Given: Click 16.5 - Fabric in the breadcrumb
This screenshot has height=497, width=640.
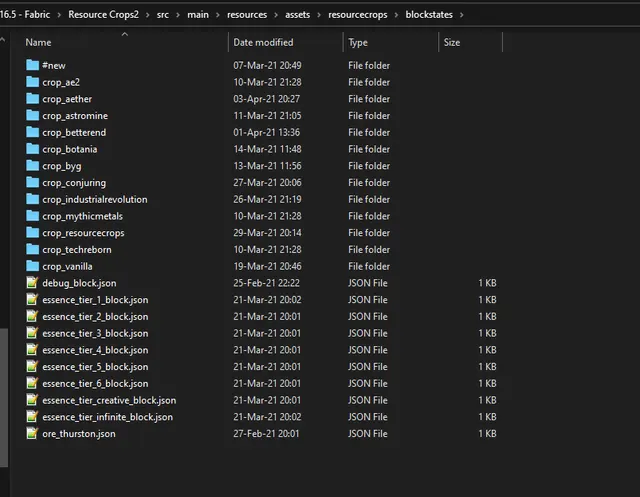Looking at the screenshot, I should (25, 15).
